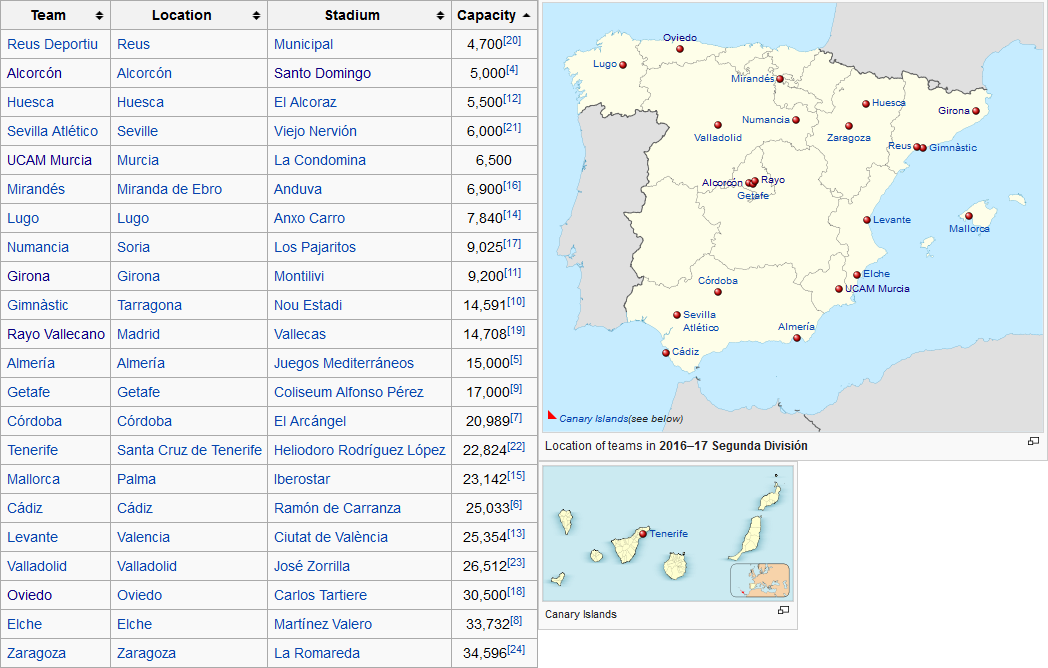Open the José Zorrilla stadium link
1048x668 pixels.
point(311,566)
